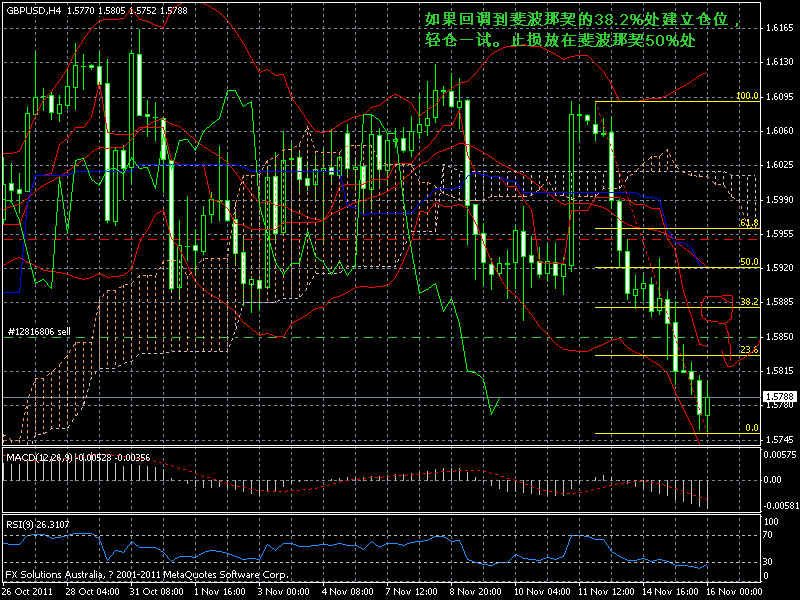
Task: Click the MACD(12,26,9) indicator label
Action: [x=40, y=457]
